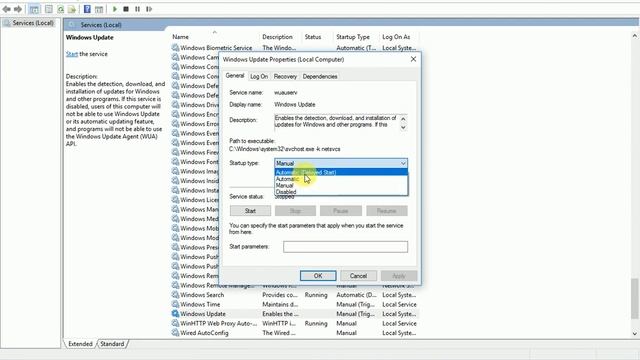Switch to the Standard view tab
The image size is (640, 360).
click(x=112, y=344)
